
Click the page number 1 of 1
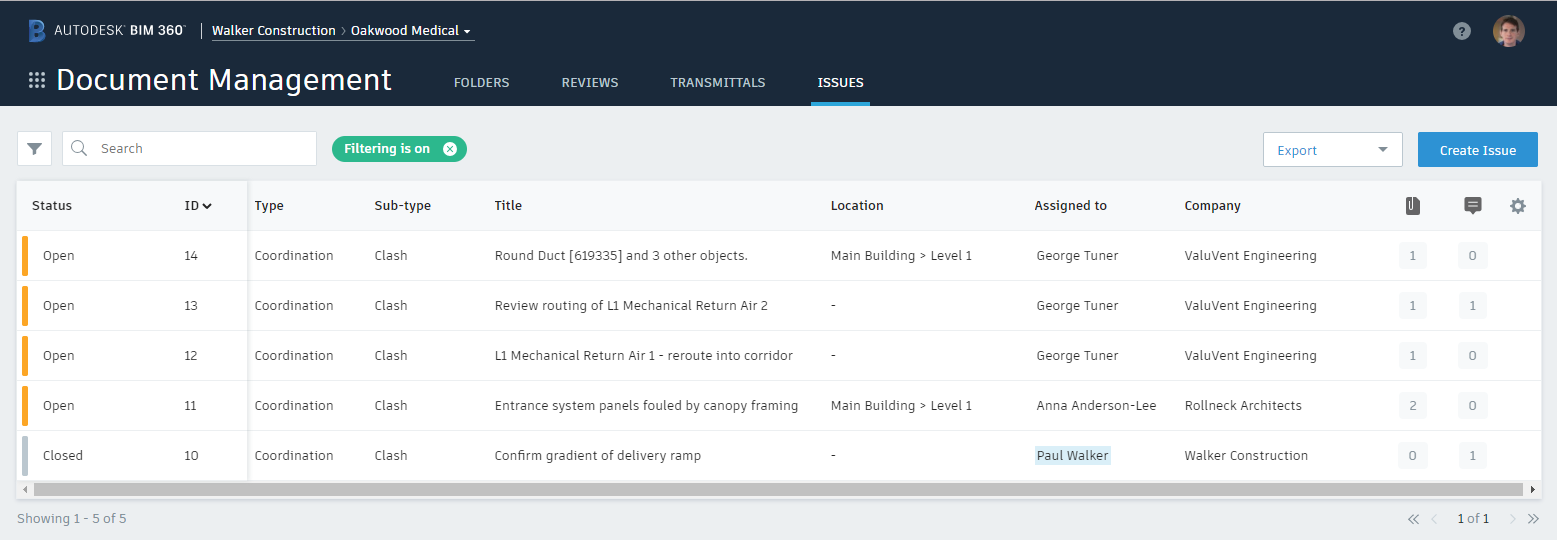coord(1473,519)
